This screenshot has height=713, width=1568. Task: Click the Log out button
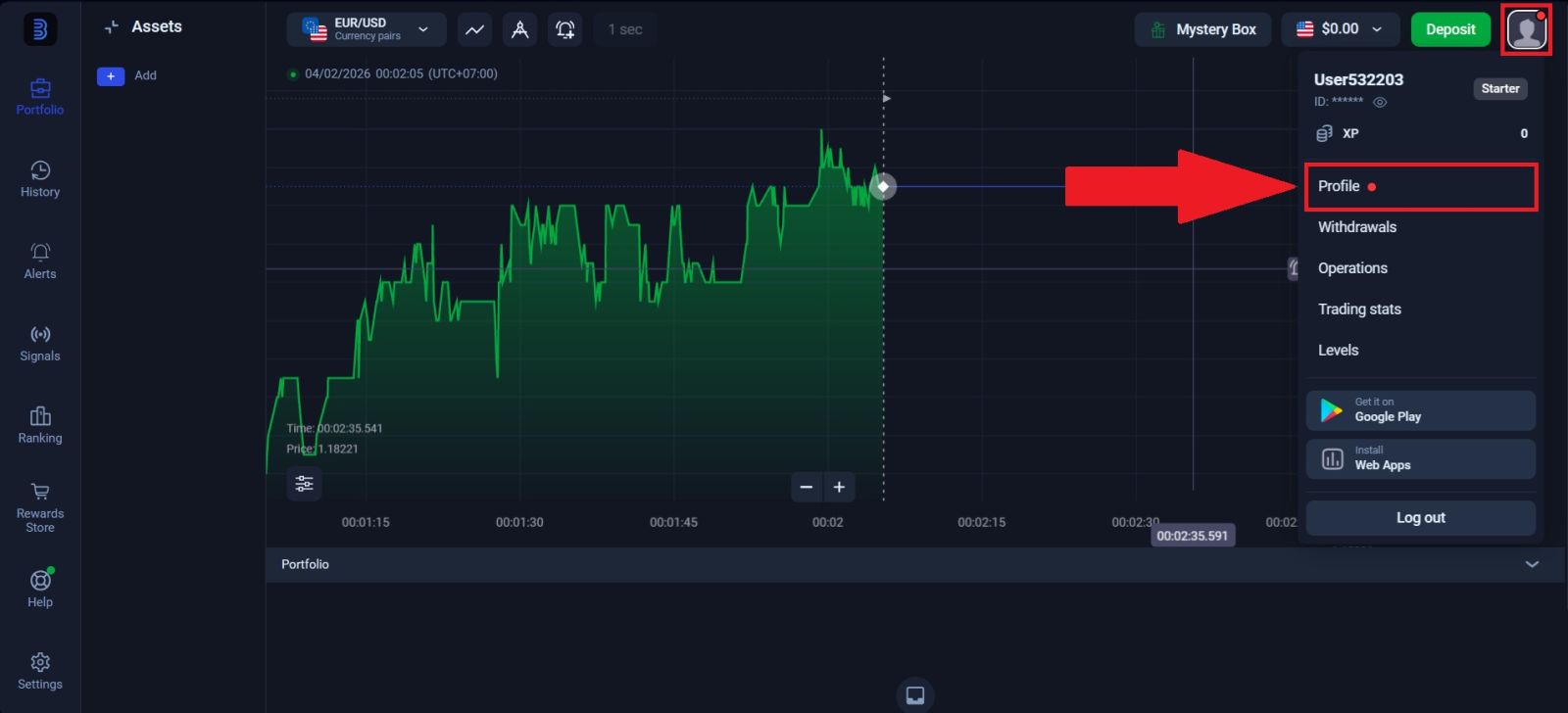[x=1420, y=518]
